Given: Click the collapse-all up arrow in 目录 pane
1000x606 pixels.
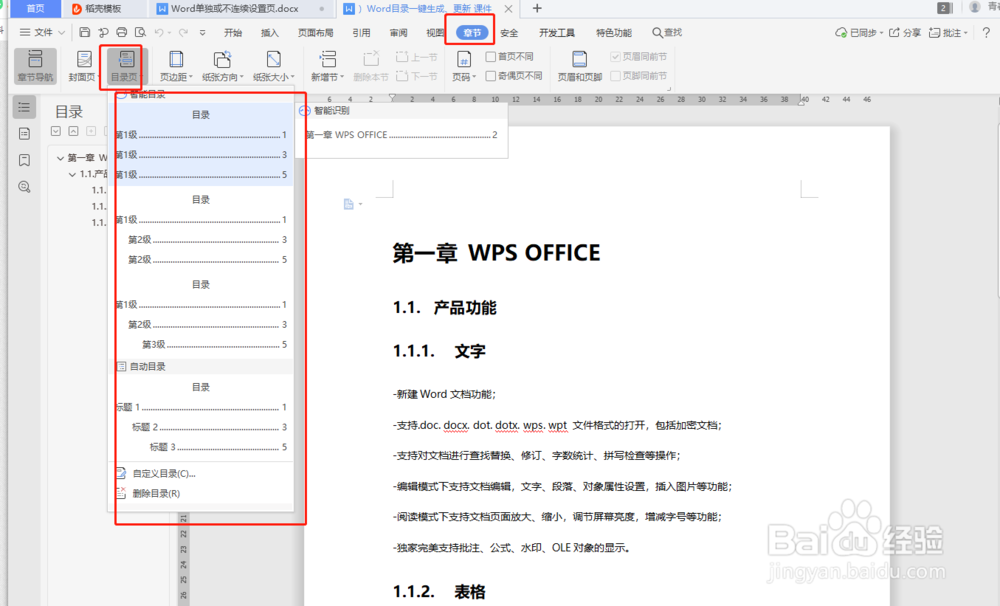Looking at the screenshot, I should 73,131.
